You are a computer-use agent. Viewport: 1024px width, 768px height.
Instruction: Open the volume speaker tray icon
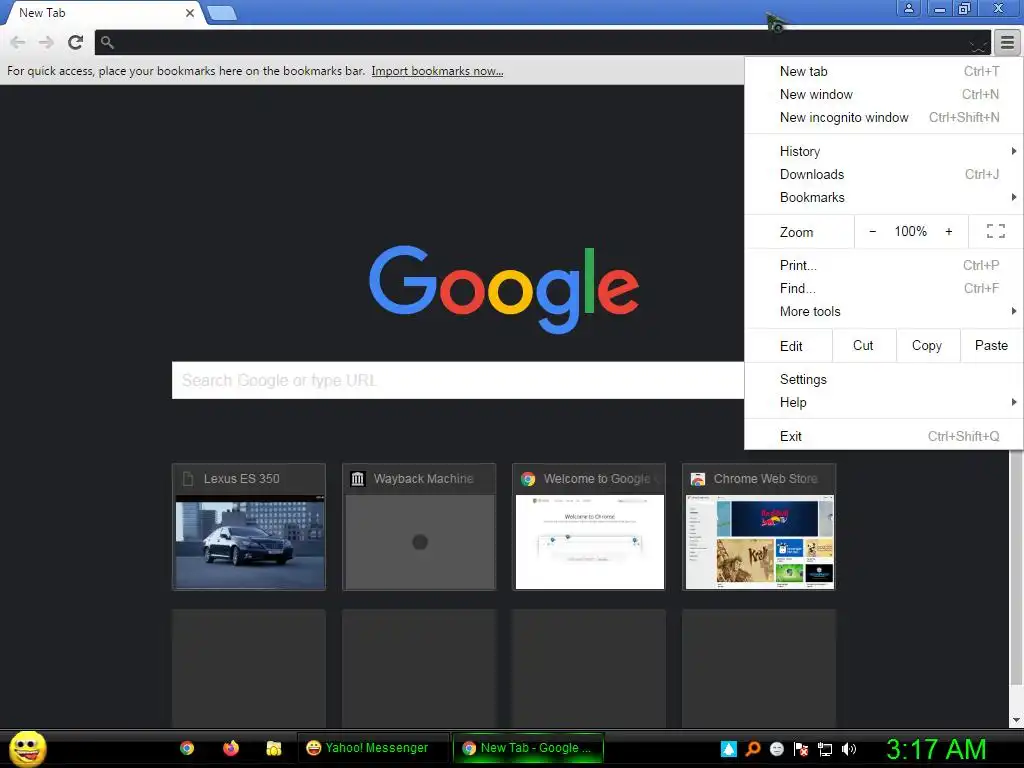[x=849, y=749]
